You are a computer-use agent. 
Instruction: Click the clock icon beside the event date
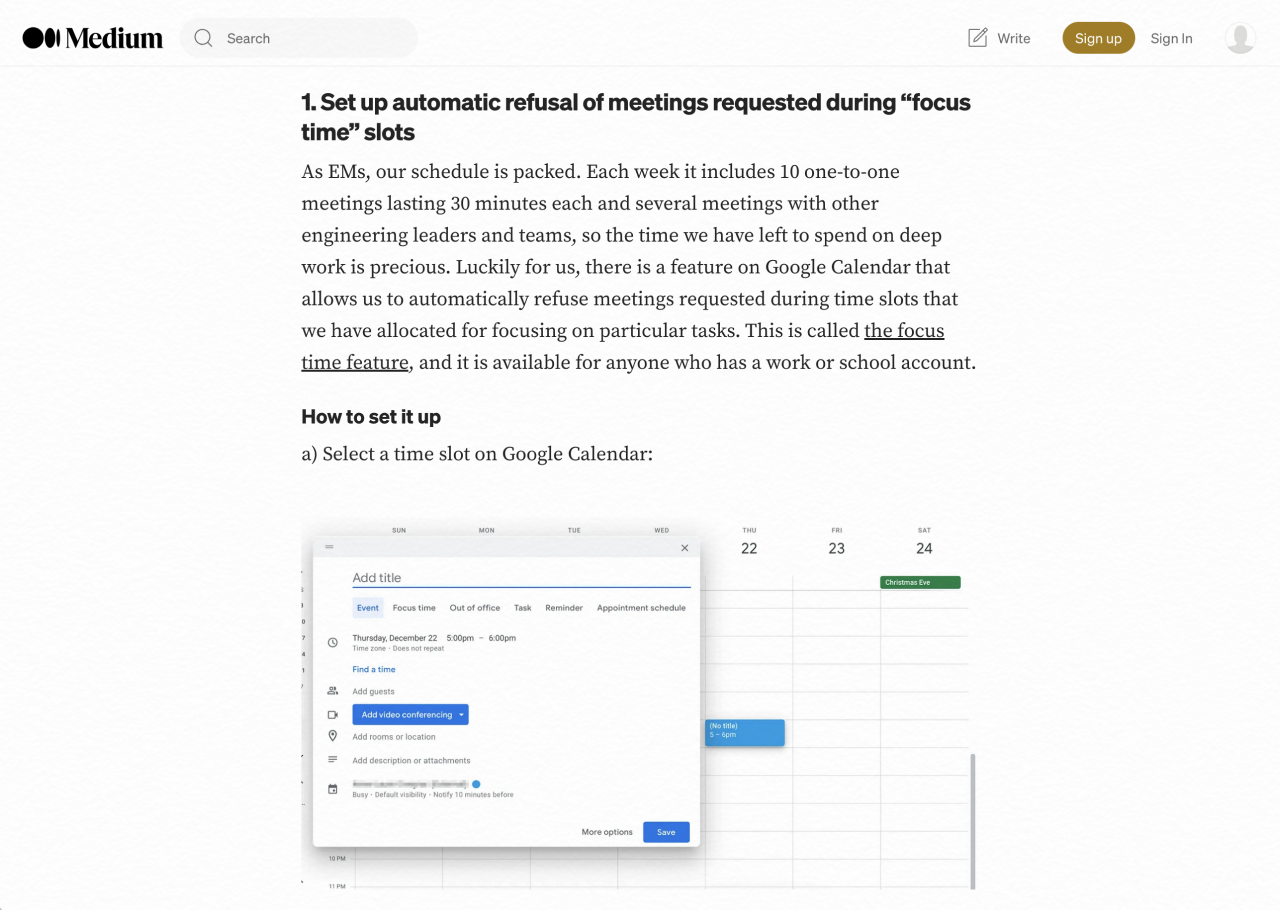[x=333, y=642]
